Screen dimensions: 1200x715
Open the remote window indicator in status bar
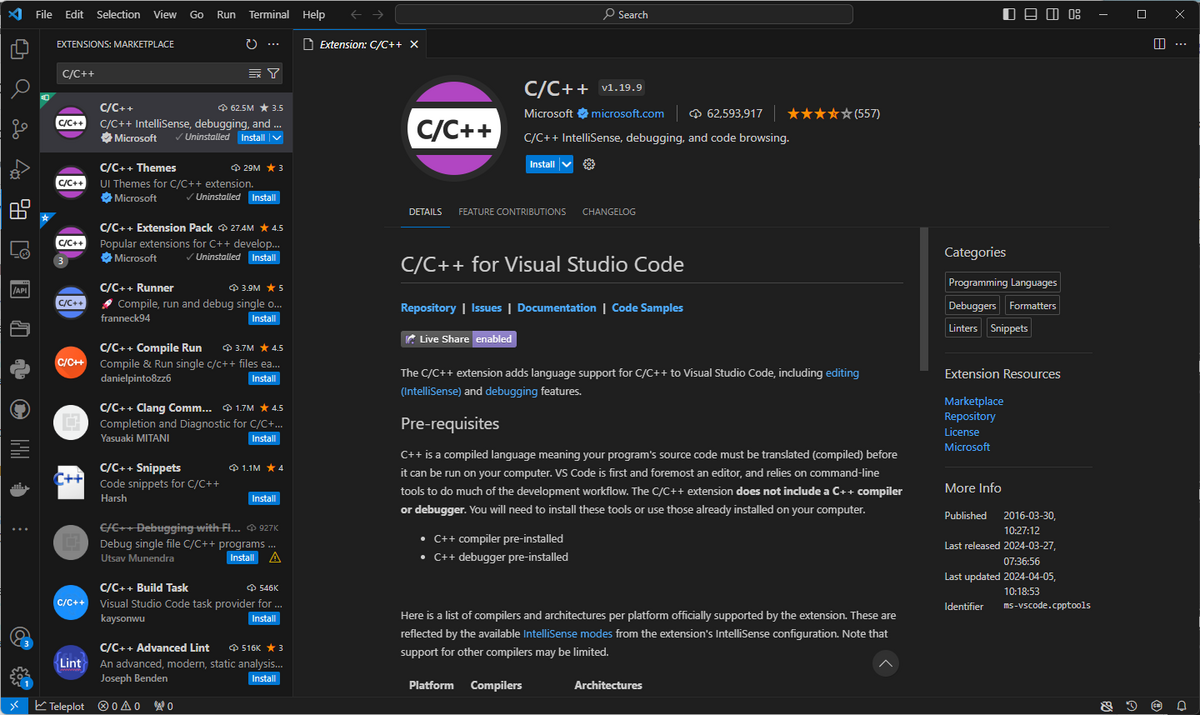(14, 706)
